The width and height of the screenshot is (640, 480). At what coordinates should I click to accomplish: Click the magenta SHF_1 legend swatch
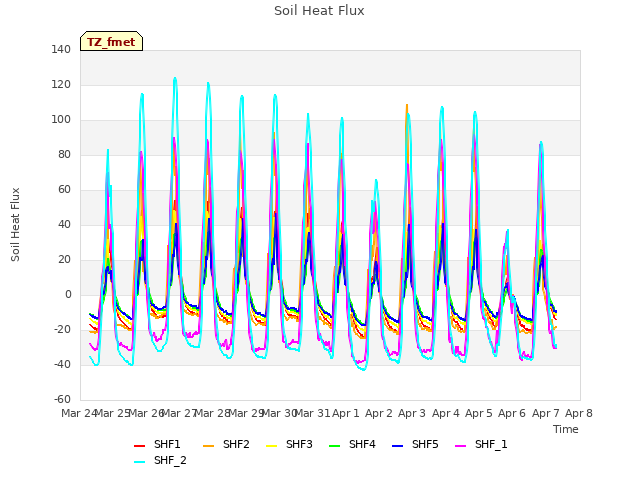coord(460,446)
